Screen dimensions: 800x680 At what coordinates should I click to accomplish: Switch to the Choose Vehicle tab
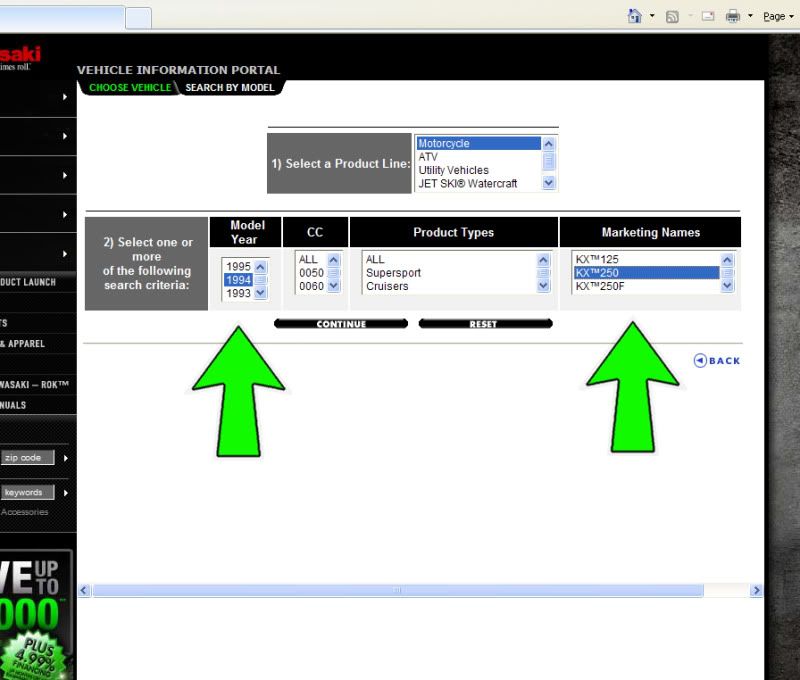tap(130, 87)
